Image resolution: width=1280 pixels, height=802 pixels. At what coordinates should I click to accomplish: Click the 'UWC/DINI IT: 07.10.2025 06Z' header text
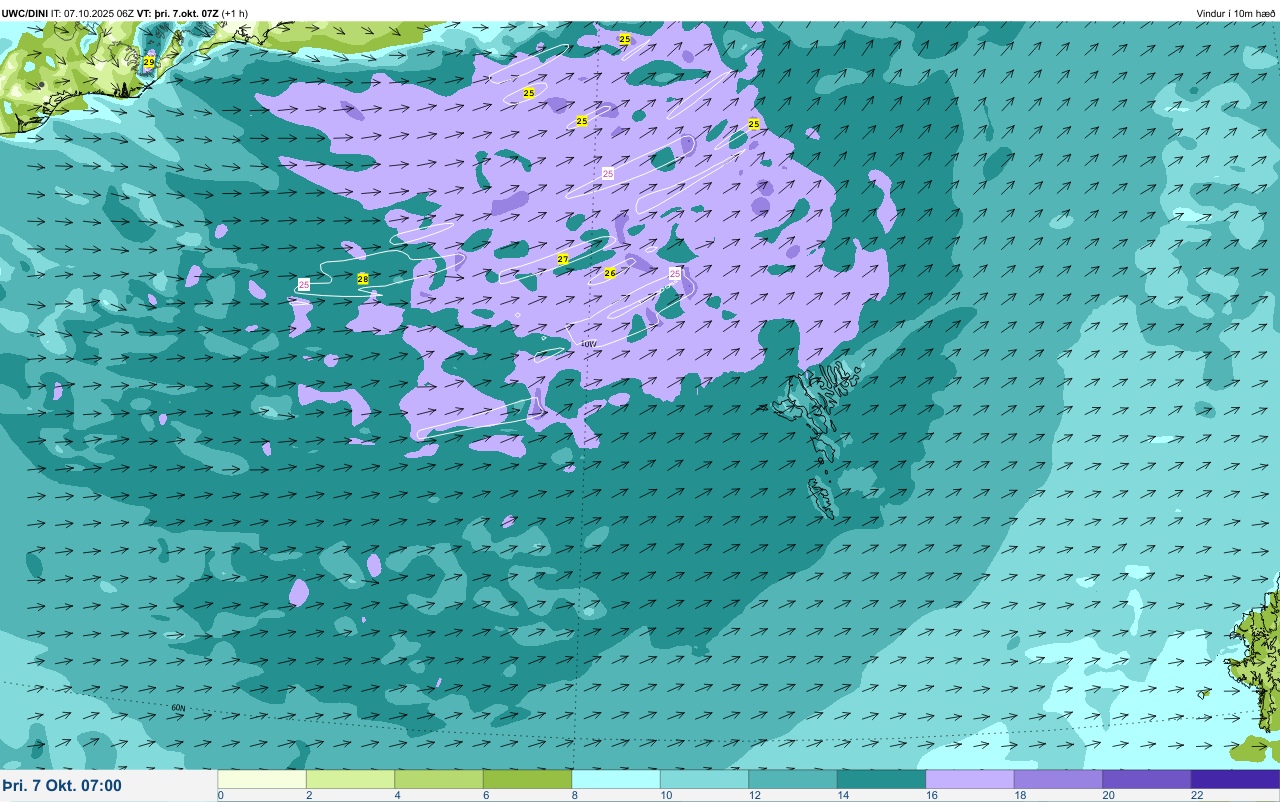(69, 13)
